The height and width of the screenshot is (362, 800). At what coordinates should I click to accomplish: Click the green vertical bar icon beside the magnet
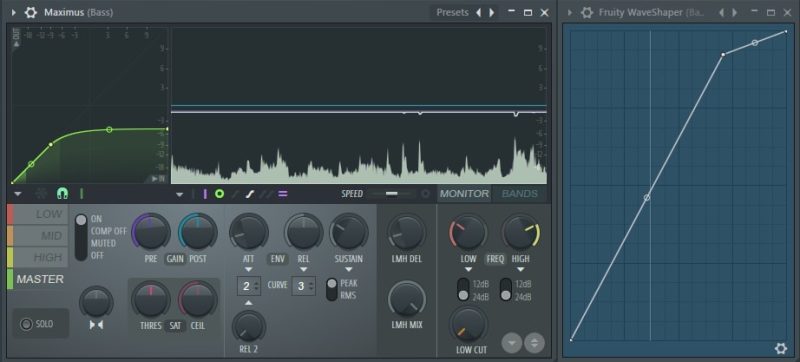[x=81, y=193]
